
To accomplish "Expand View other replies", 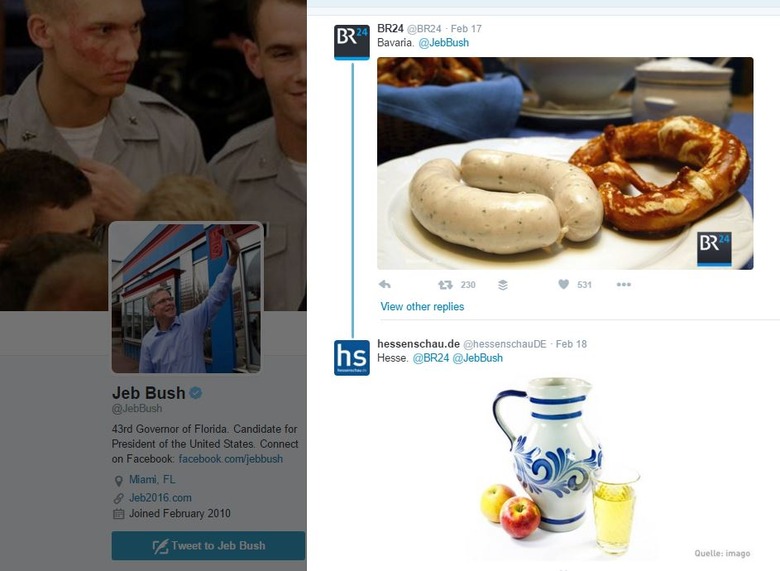I will (422, 306).
